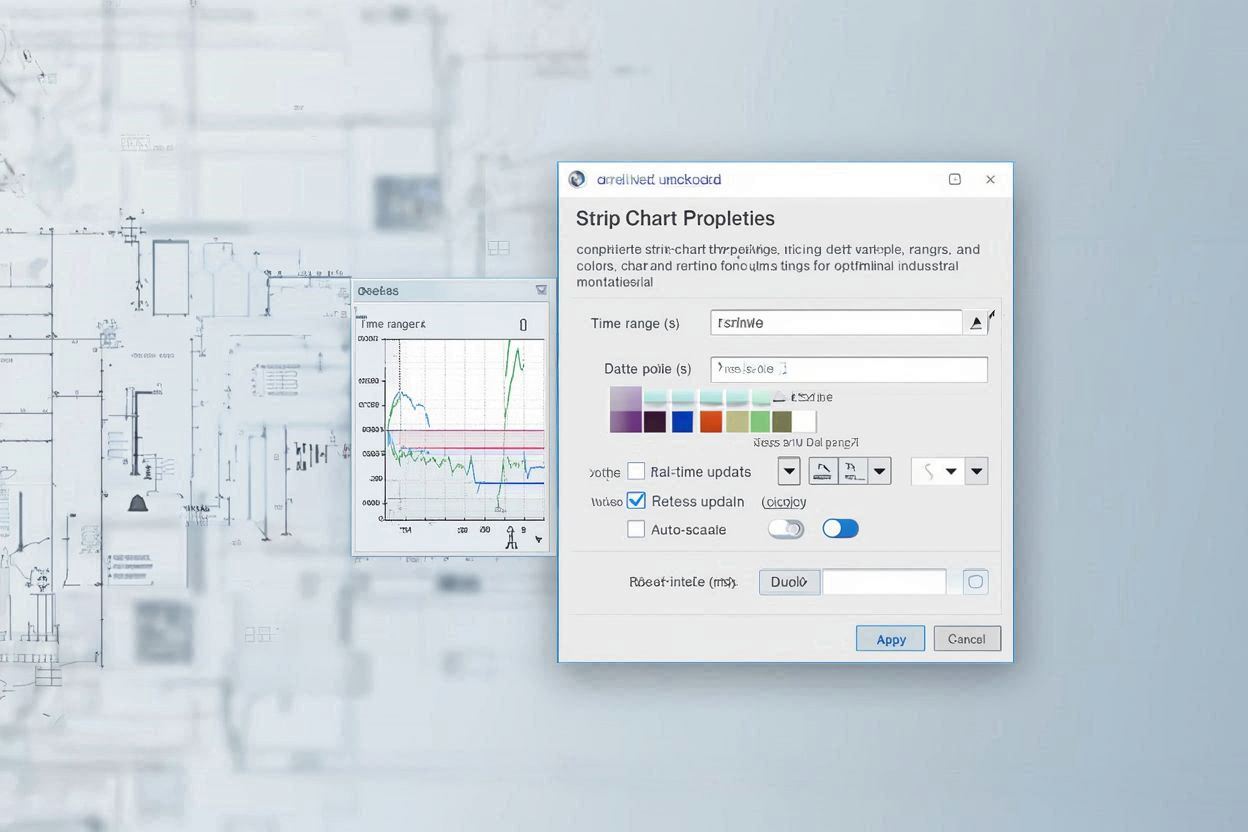Turn off the blue toggle switch
Screen dimensions: 1248x832
click(x=840, y=529)
